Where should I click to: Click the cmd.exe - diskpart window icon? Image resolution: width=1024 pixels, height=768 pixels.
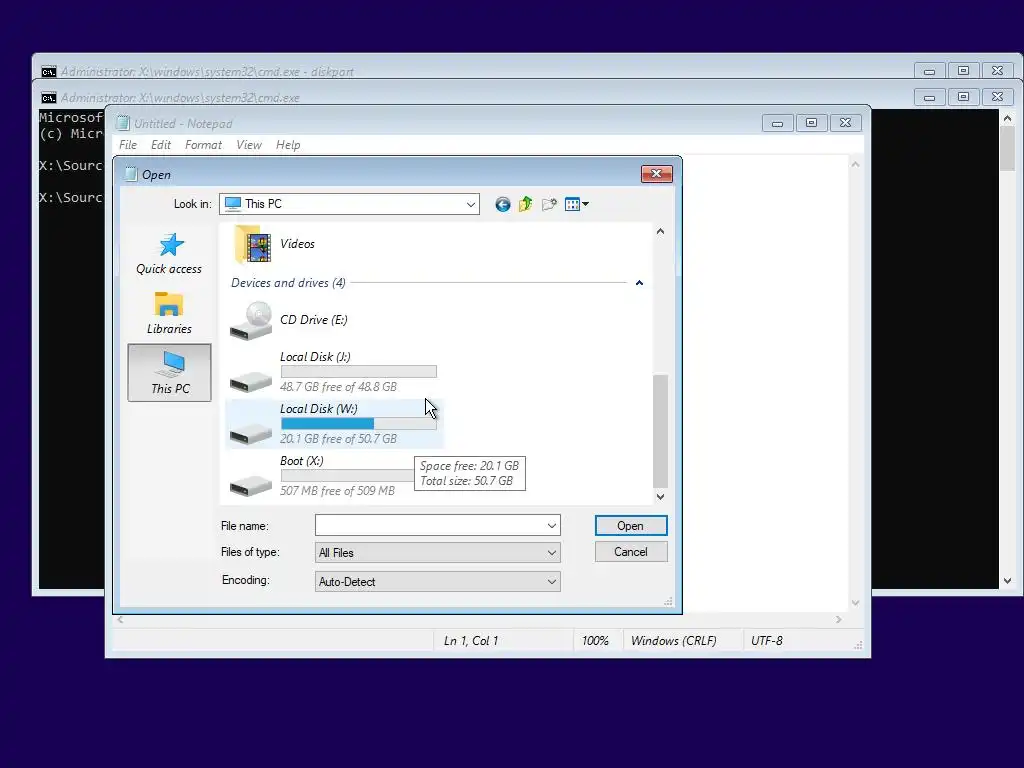pyautogui.click(x=49, y=72)
